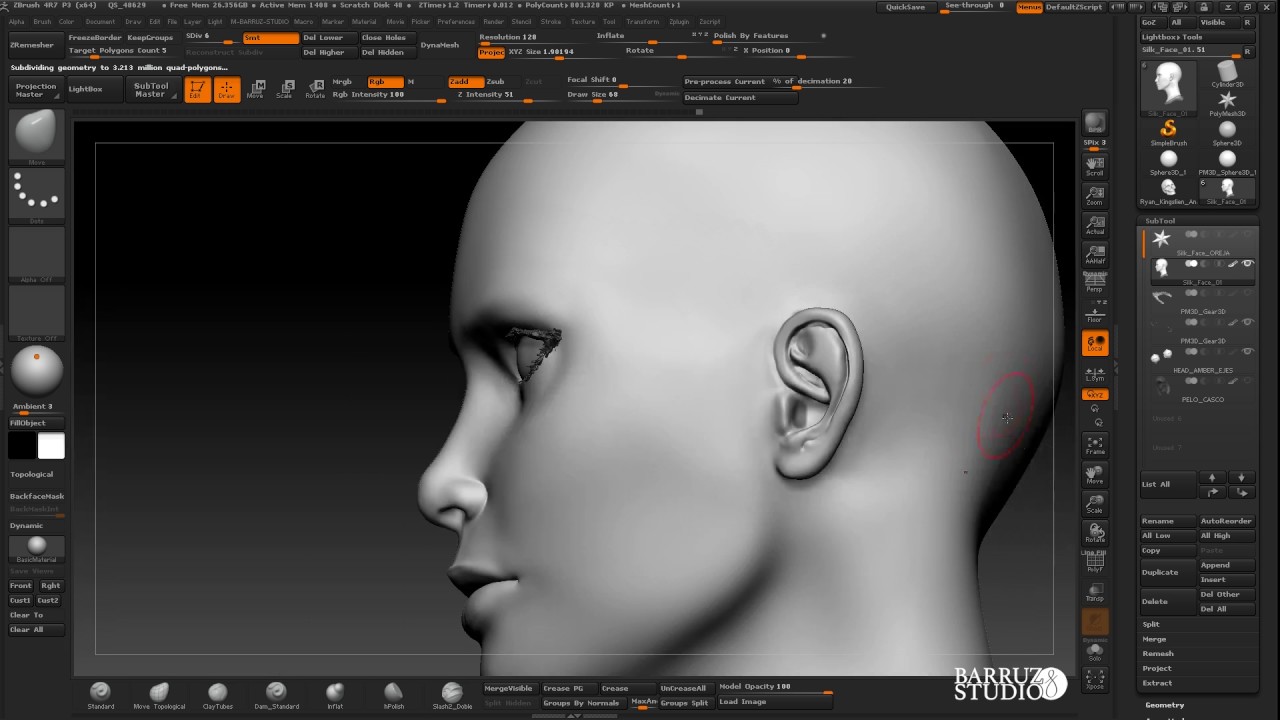Select the hPolish brush
This screenshot has width=1280, height=720.
click(x=393, y=696)
